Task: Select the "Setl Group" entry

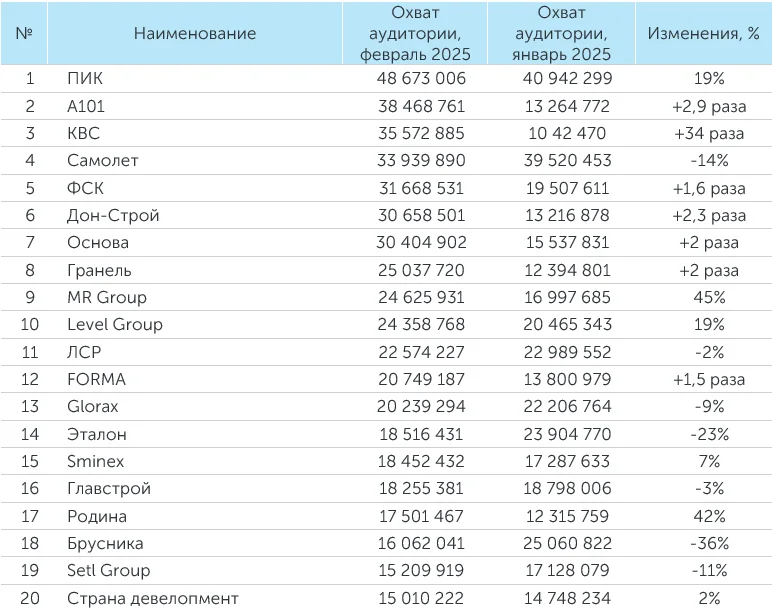Action: coord(108,570)
